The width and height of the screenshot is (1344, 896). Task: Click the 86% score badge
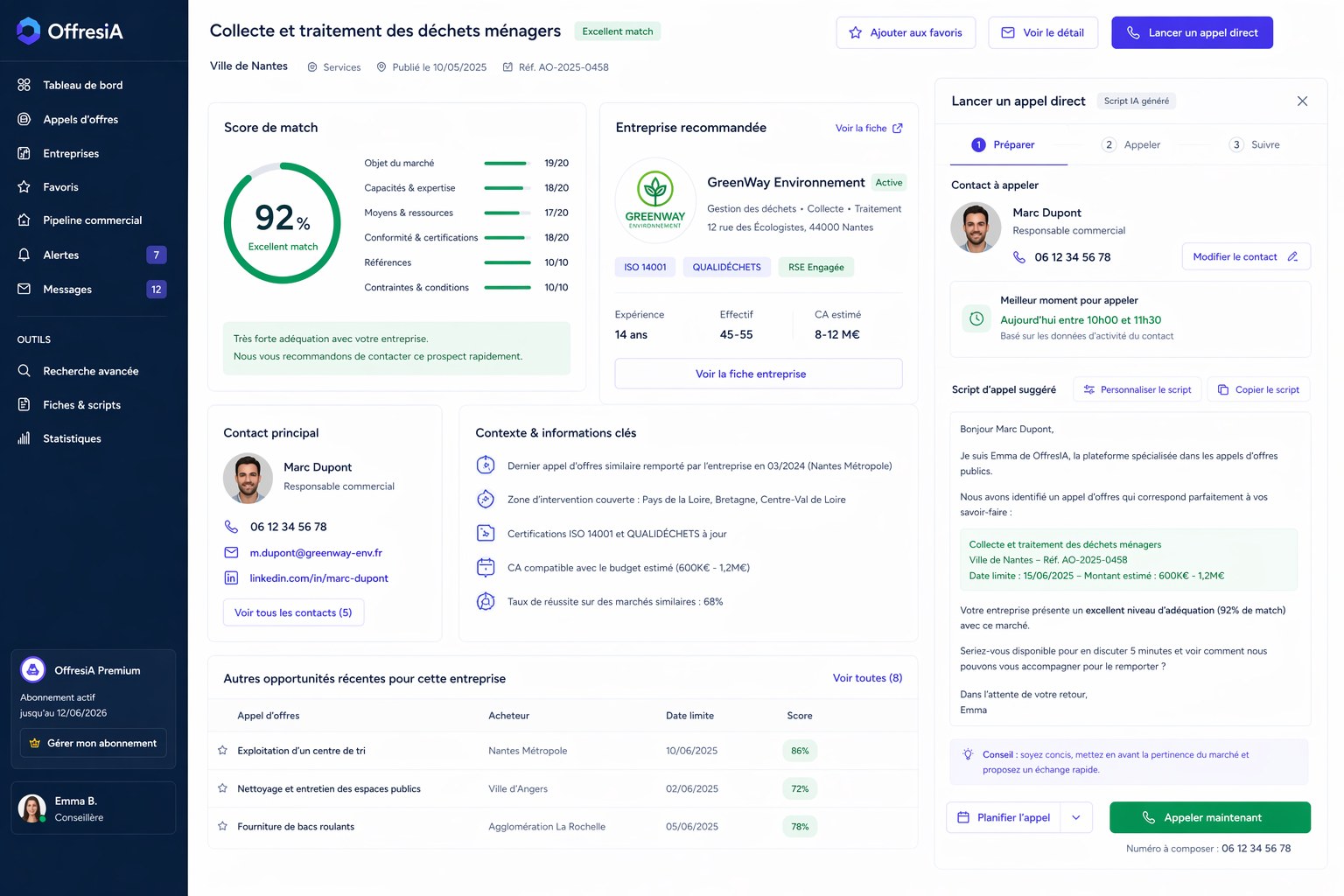click(x=800, y=751)
